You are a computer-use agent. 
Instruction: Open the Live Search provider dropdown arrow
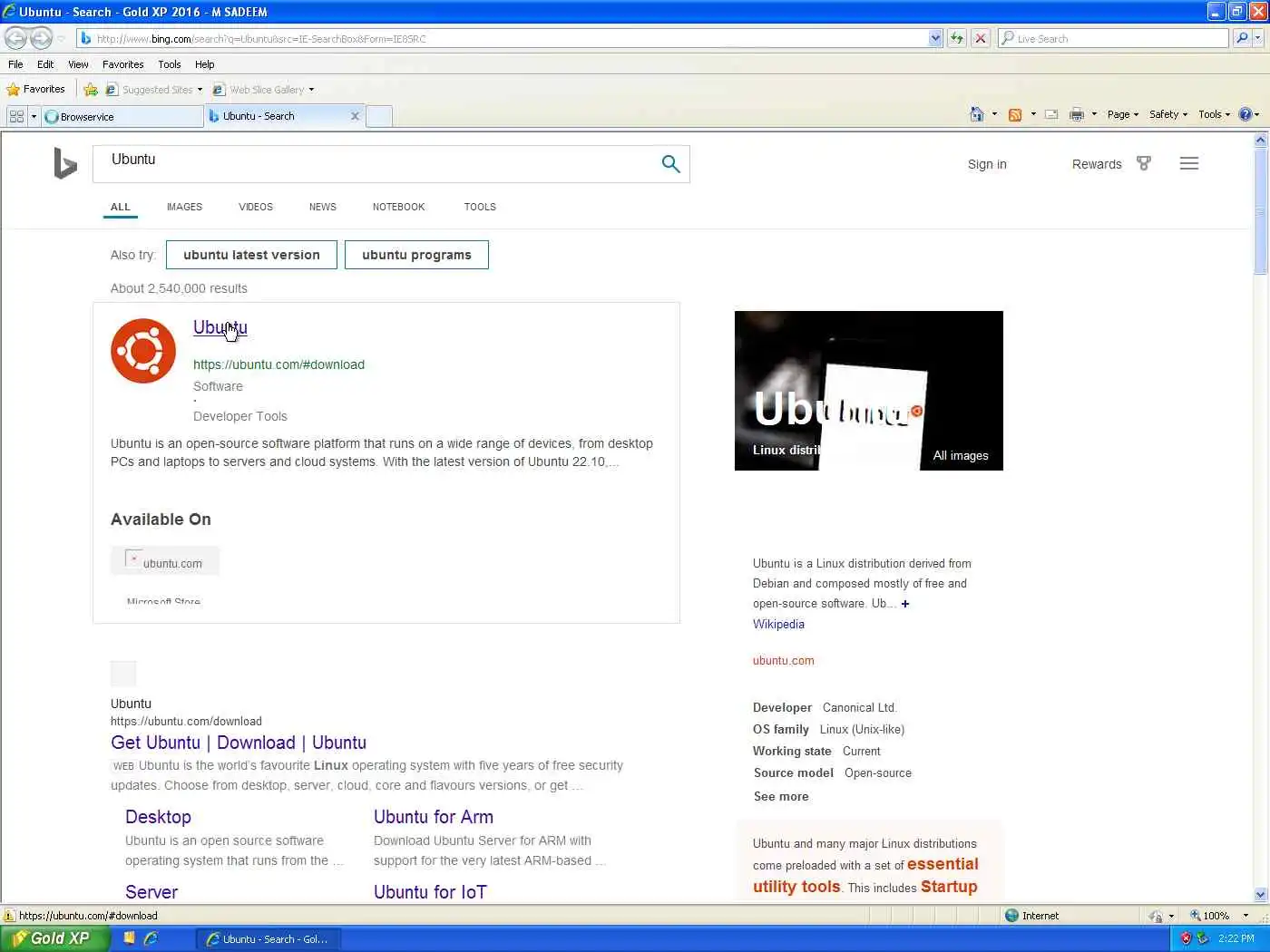click(1259, 38)
